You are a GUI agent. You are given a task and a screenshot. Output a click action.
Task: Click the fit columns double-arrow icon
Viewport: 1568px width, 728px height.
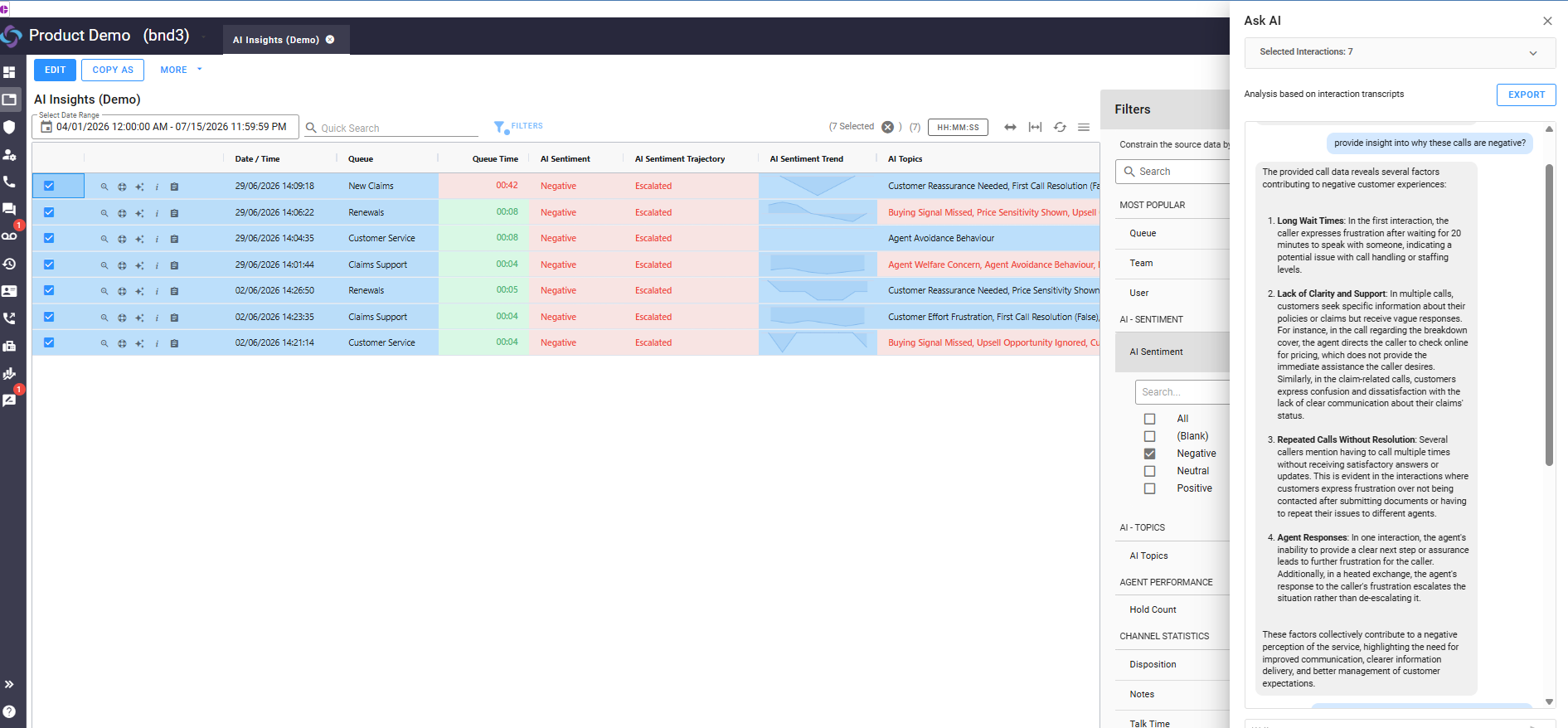tap(1010, 127)
